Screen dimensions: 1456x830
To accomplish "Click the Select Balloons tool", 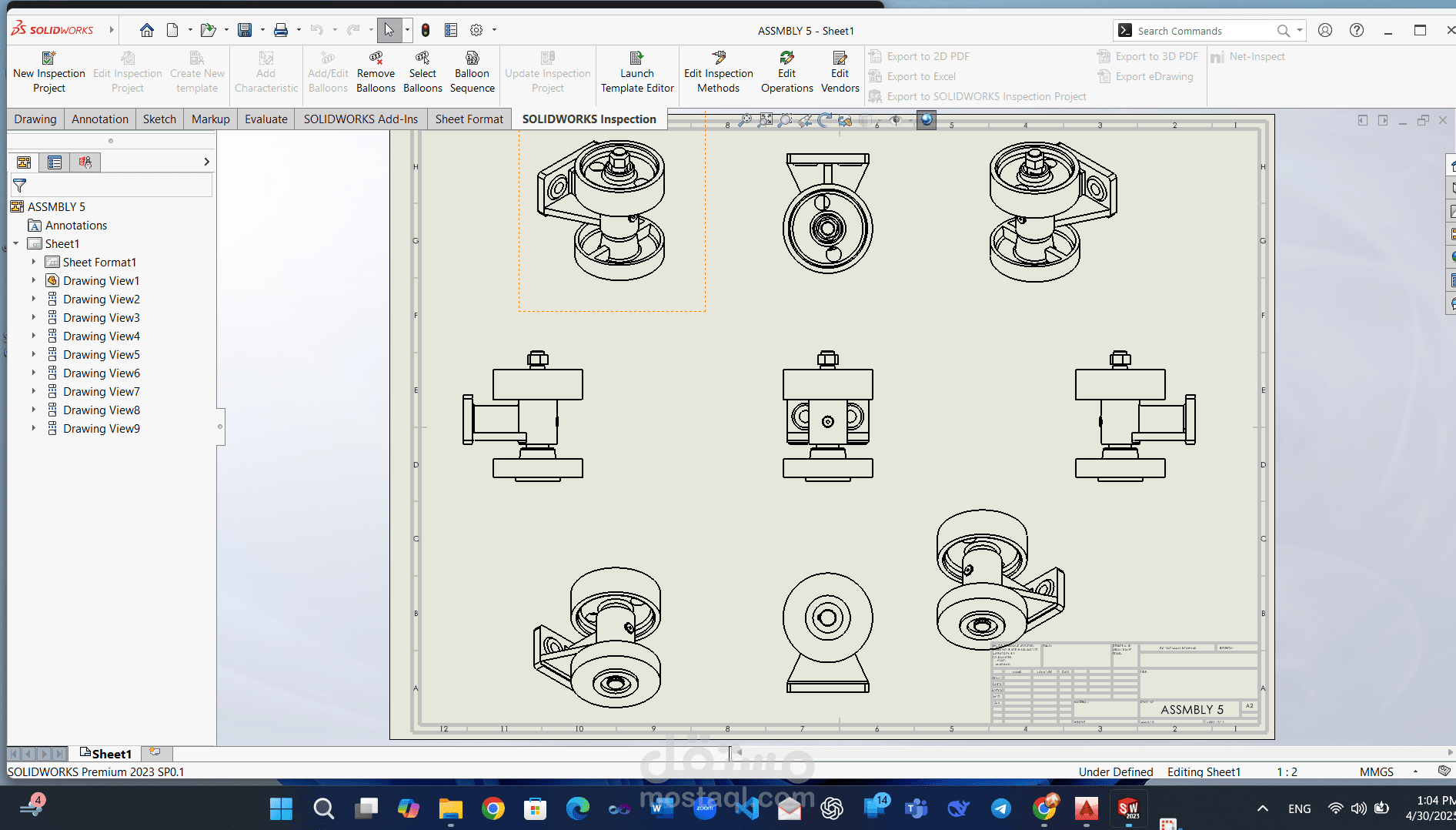I will (x=422, y=72).
